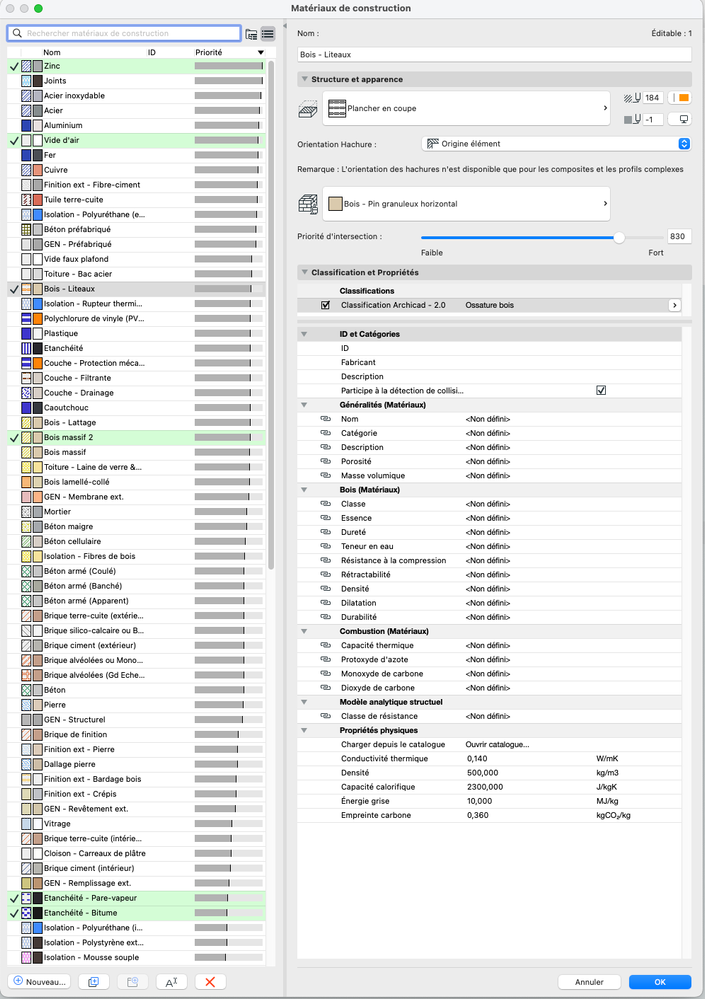The height and width of the screenshot is (999, 705).
Task: Click the material search field
Action: 124,33
